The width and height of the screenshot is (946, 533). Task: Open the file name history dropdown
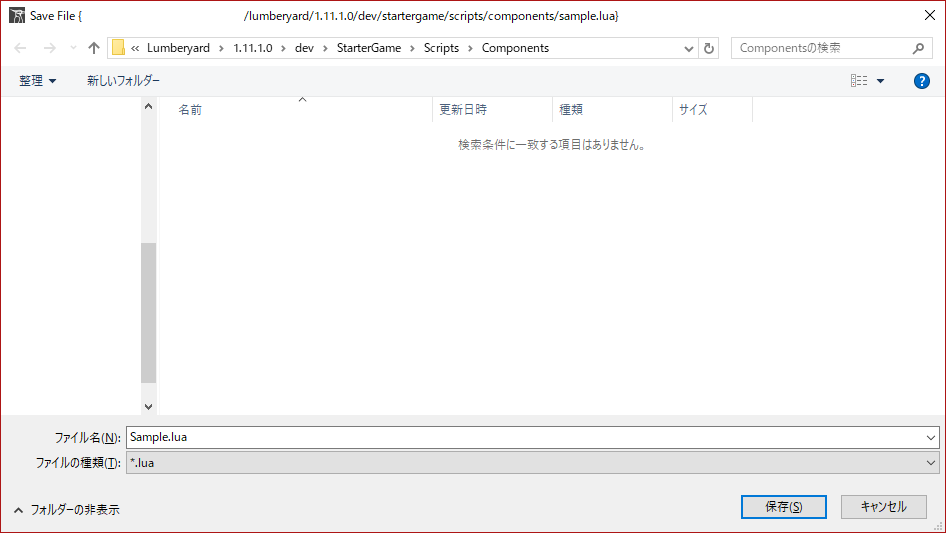931,438
